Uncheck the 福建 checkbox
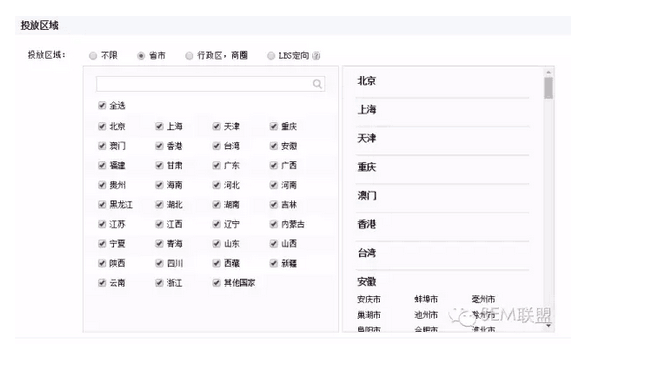The width and height of the screenshot is (660, 370). [x=102, y=165]
